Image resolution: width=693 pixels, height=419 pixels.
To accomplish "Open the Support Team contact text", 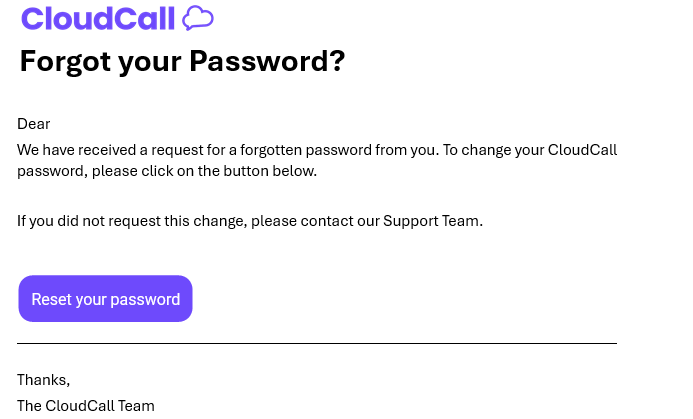I will (433, 221).
